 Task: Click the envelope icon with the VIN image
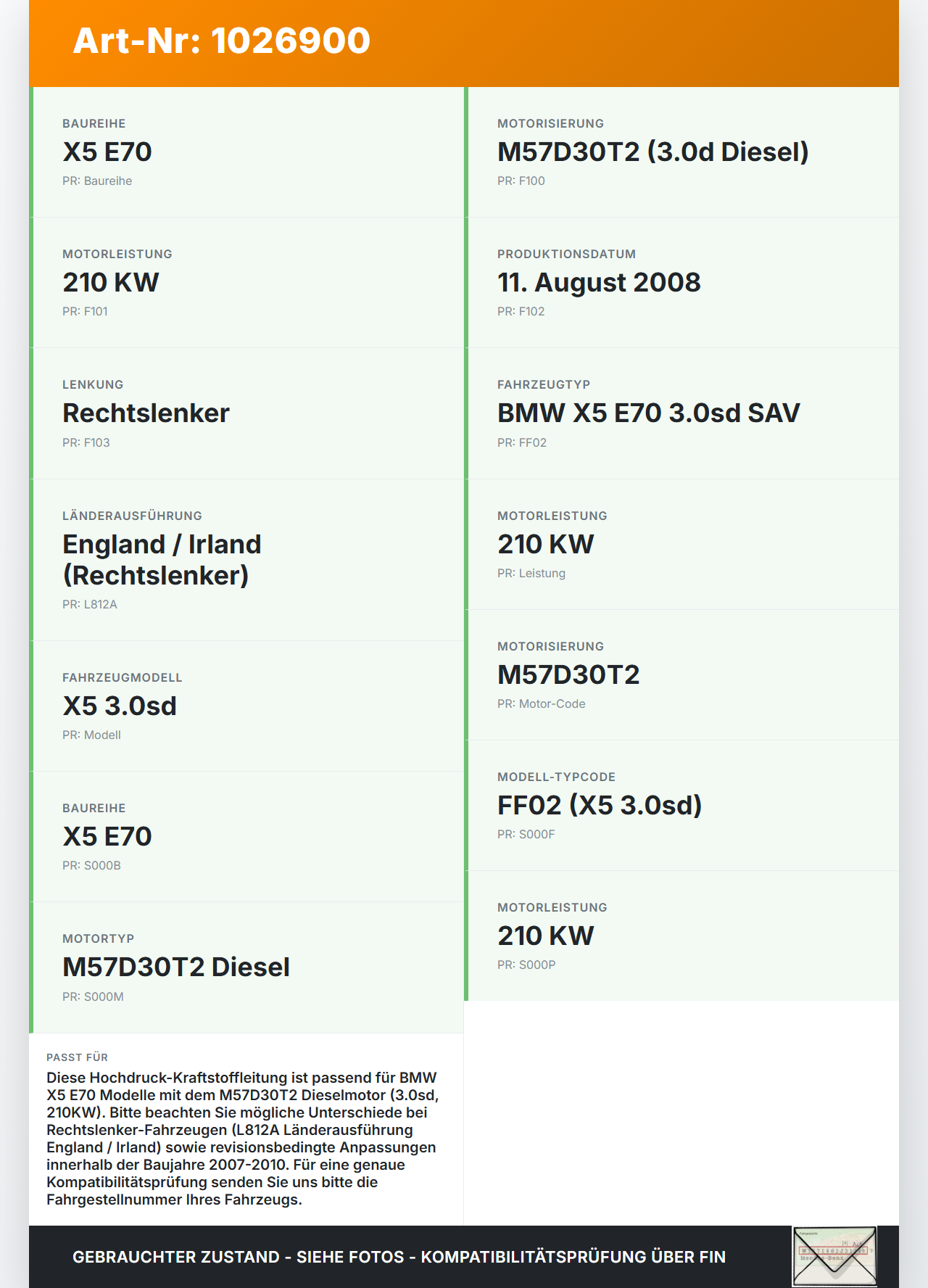(x=834, y=1256)
